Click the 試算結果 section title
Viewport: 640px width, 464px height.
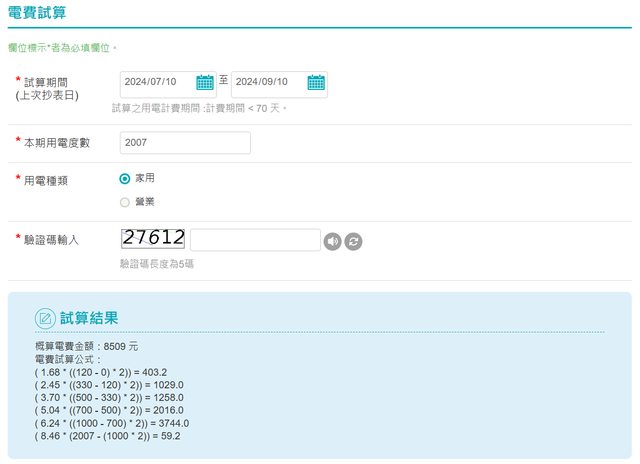(x=89, y=318)
